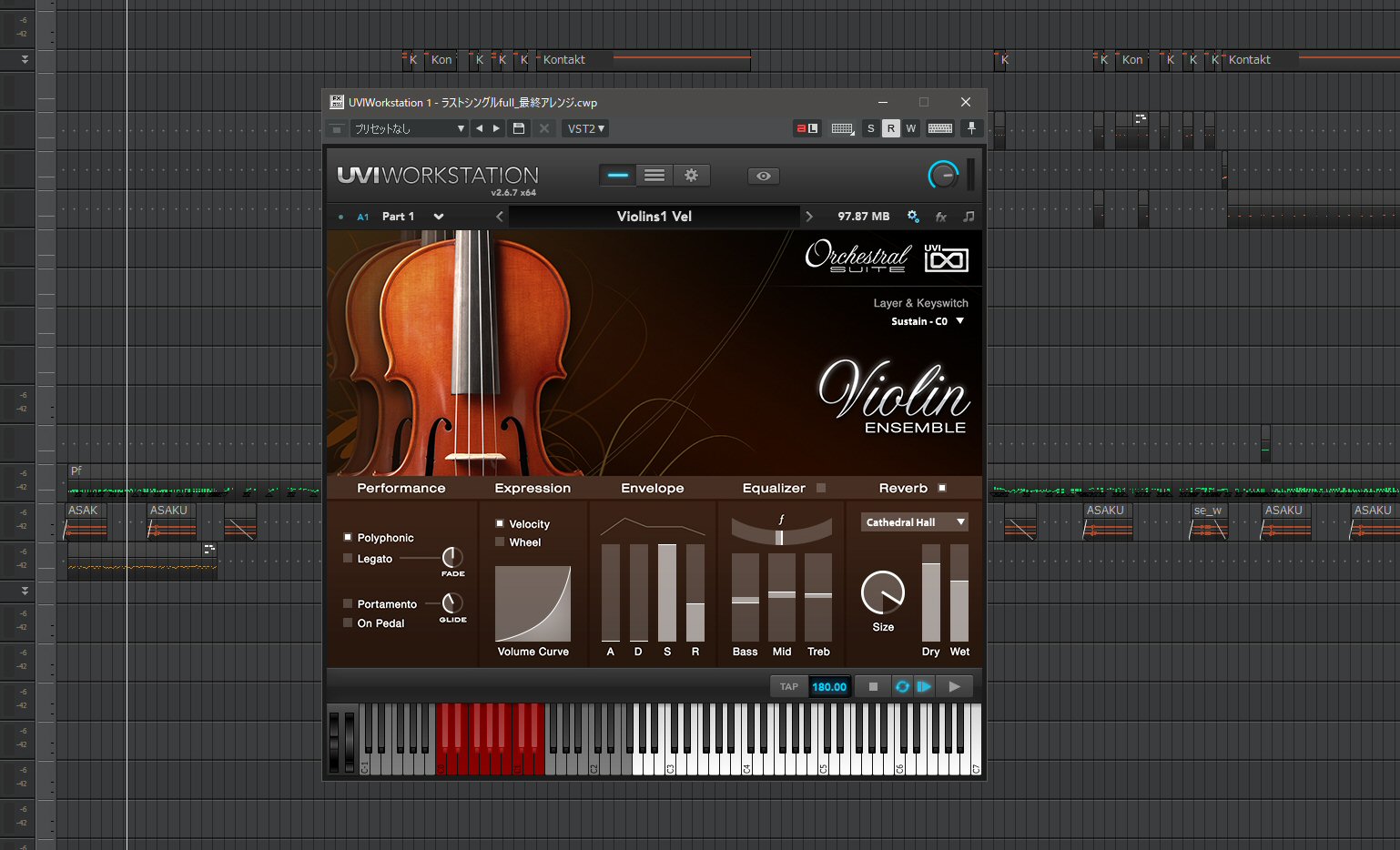This screenshot has width=1400, height=850.
Task: Enable the On Pedal checkbox
Action: (x=347, y=622)
